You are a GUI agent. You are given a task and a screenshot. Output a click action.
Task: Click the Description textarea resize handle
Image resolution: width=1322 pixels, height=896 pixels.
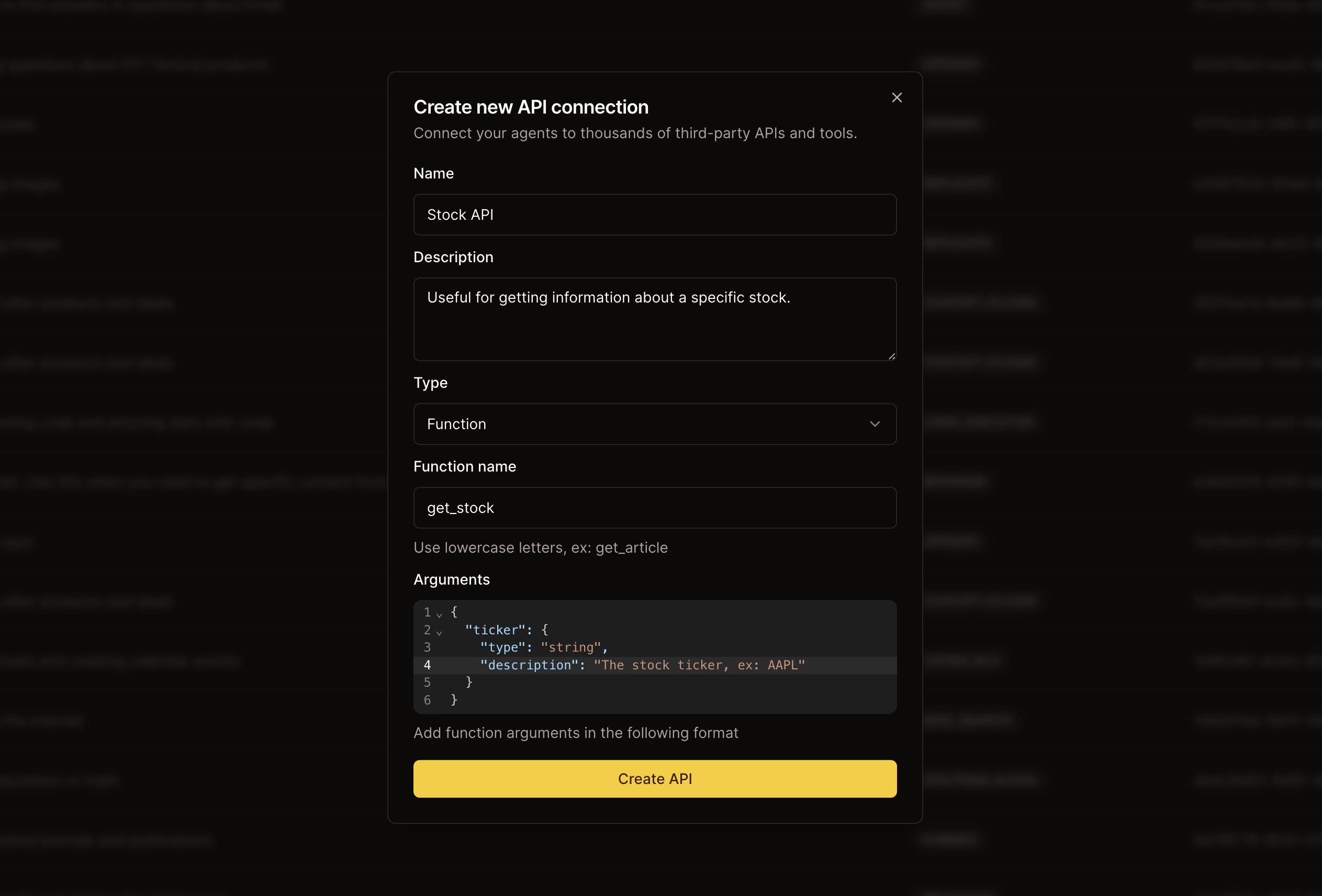[891, 356]
